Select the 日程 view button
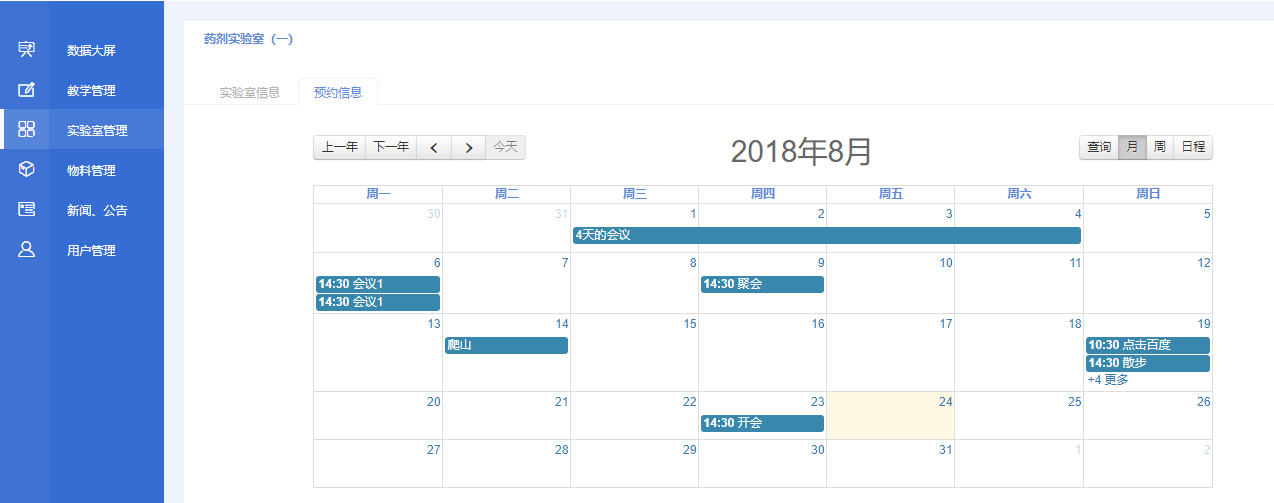 pos(1193,147)
